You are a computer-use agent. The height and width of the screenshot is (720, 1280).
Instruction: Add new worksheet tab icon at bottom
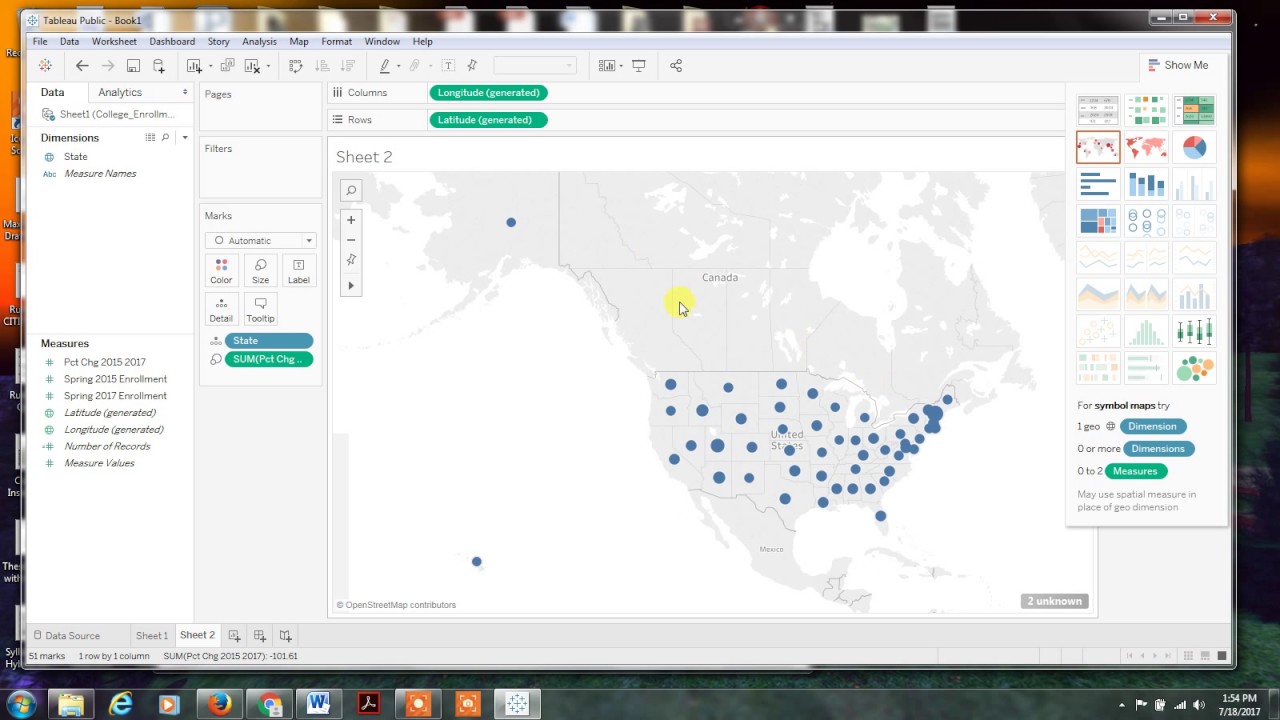pyautogui.click(x=234, y=636)
